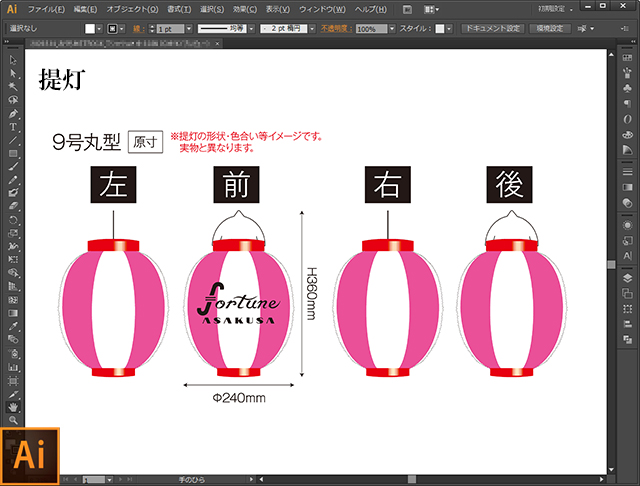640x486 pixels.
Task: Choose the Mesh tool
Action: (13, 300)
